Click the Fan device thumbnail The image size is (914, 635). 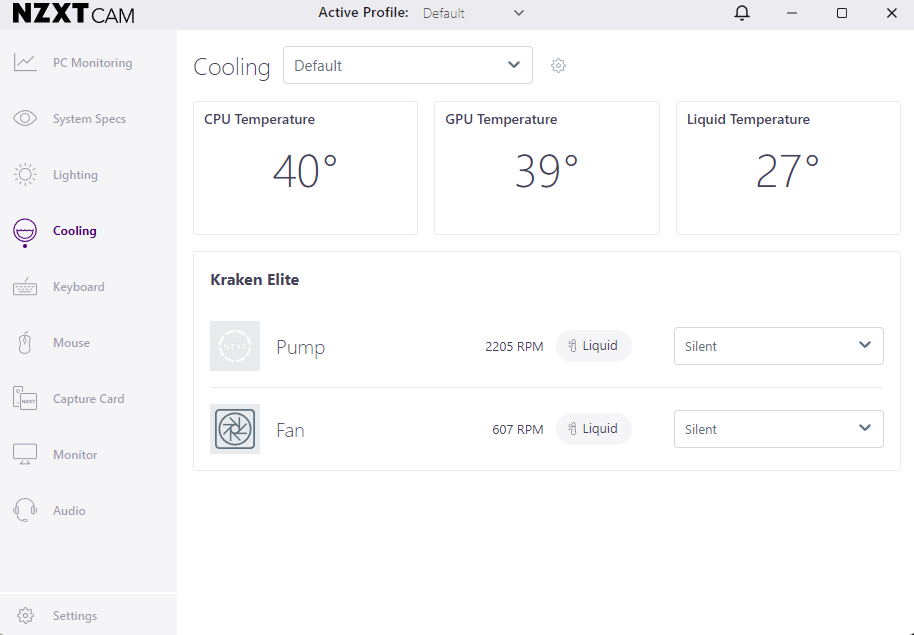point(235,429)
